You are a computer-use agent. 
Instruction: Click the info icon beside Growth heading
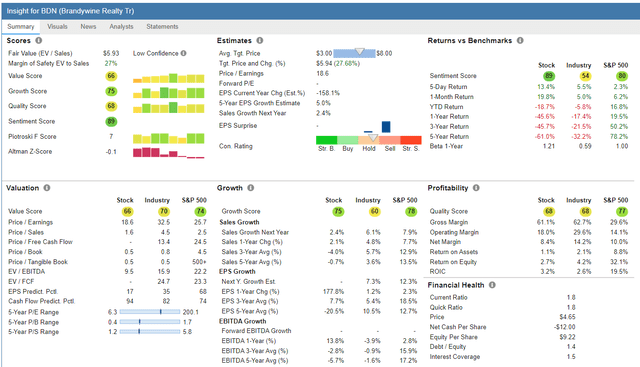pos(251,188)
